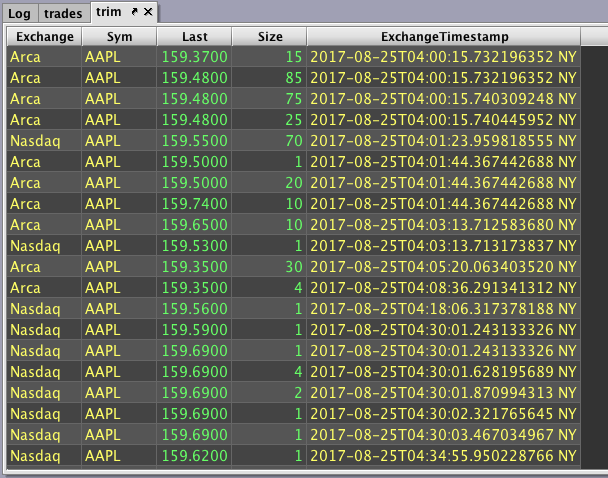Viewport: 608px width, 478px height.
Task: Click the Sym column header
Action: point(119,36)
